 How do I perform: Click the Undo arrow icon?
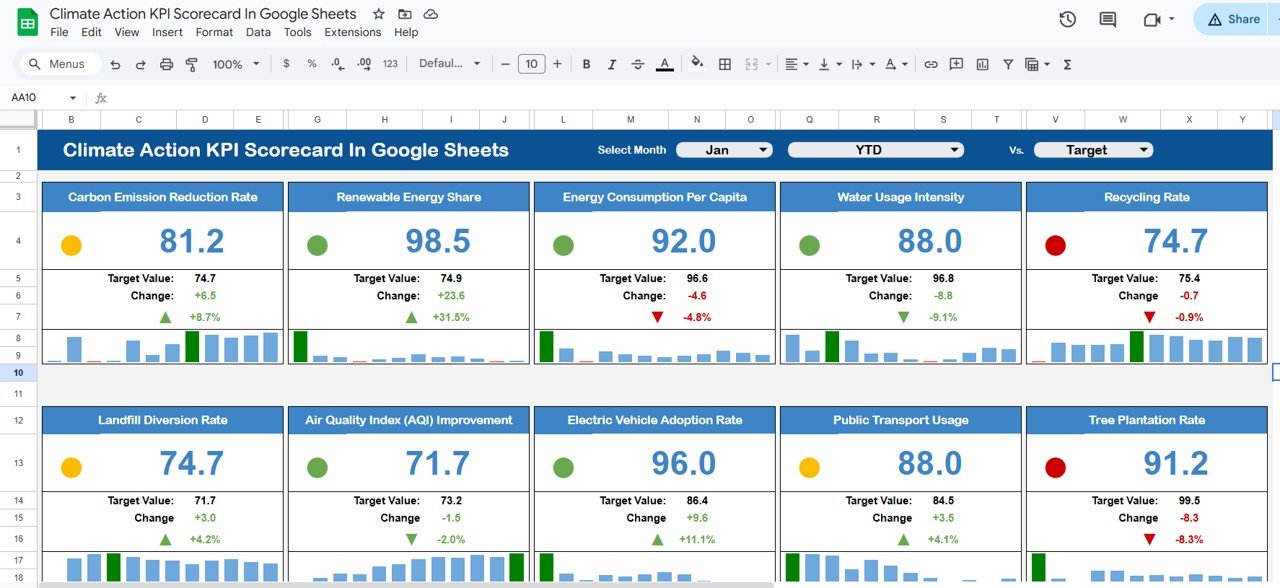[117, 63]
